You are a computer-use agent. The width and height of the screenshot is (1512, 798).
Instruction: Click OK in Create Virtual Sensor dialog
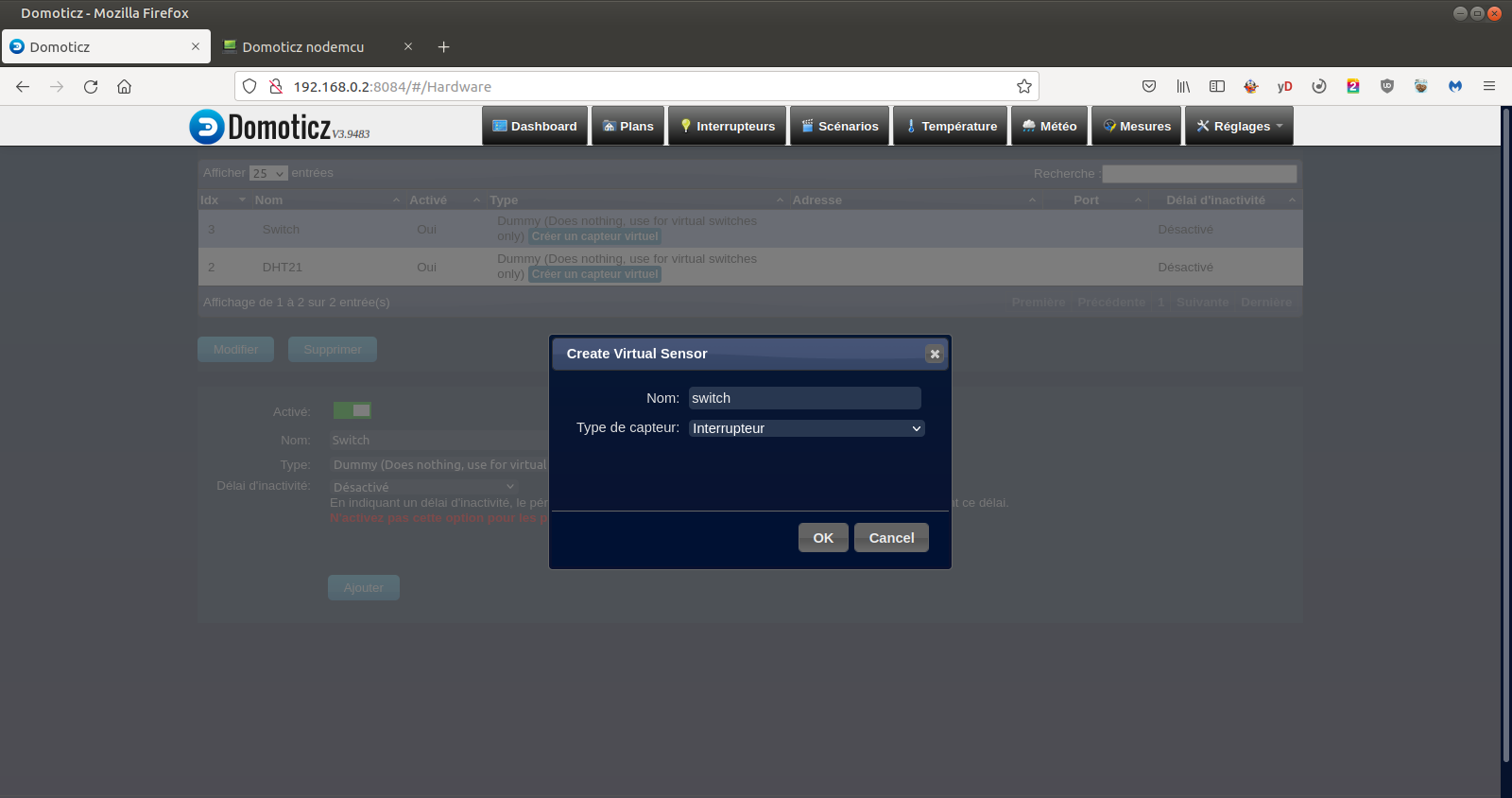823,538
